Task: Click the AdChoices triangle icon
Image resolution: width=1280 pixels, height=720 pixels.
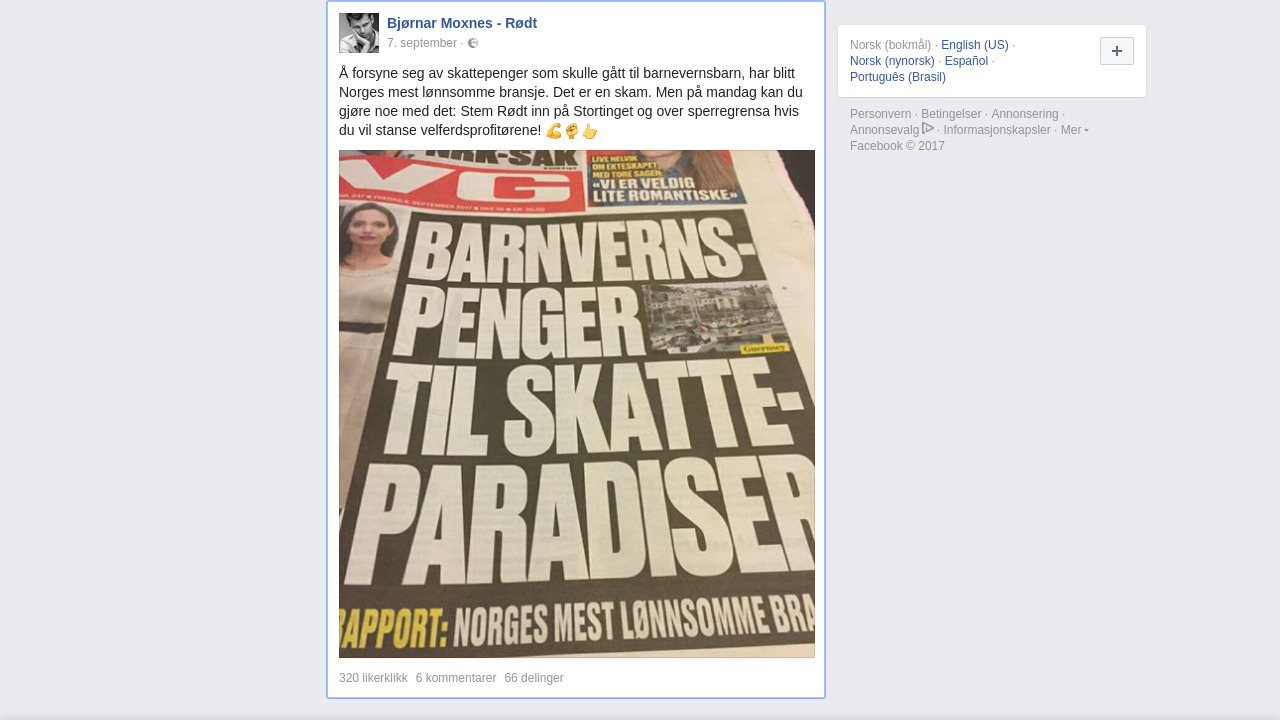Action: pos(928,129)
